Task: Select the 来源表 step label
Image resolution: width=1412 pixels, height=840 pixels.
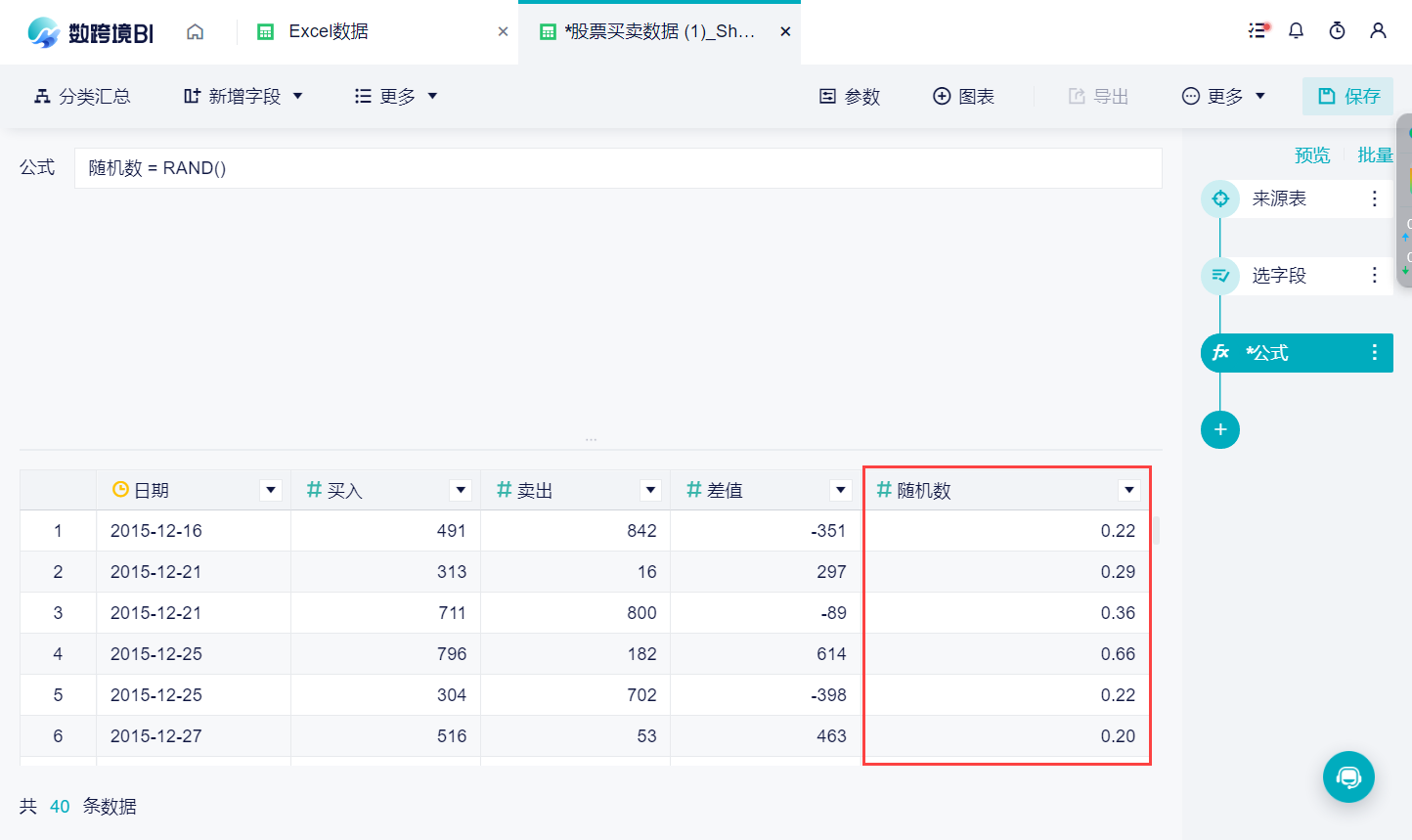Action: click(x=1279, y=199)
